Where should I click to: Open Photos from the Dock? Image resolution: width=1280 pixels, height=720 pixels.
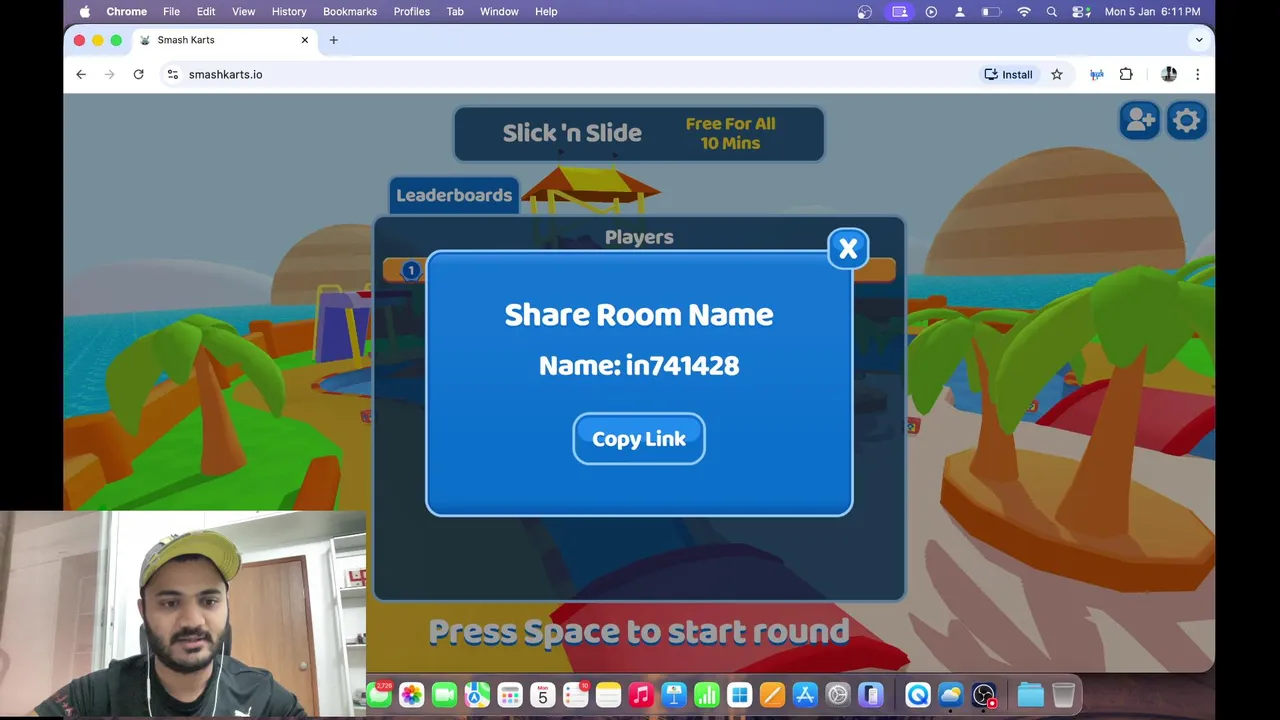pos(411,695)
